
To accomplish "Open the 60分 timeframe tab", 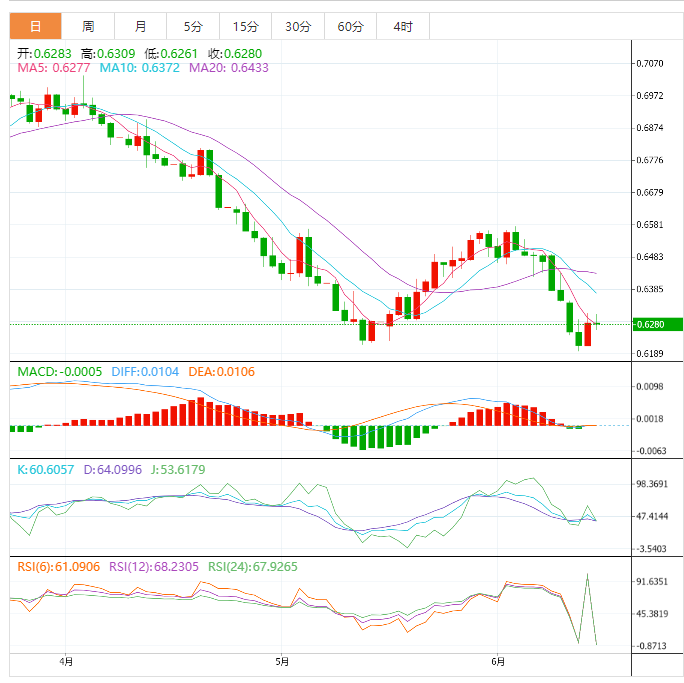I will click(x=350, y=27).
